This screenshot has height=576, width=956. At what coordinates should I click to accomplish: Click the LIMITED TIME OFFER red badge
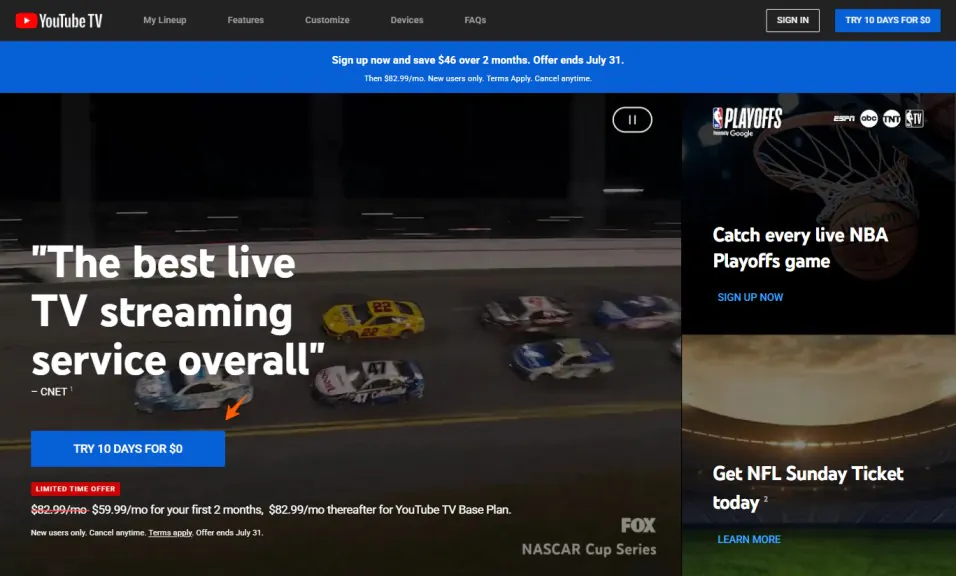point(76,489)
